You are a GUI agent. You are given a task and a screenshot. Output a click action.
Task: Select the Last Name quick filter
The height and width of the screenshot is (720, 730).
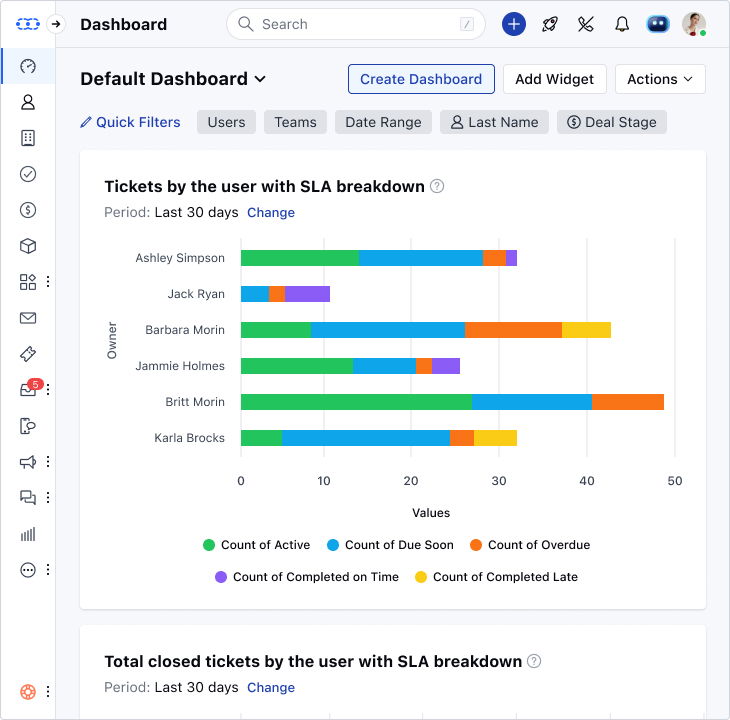(x=494, y=122)
